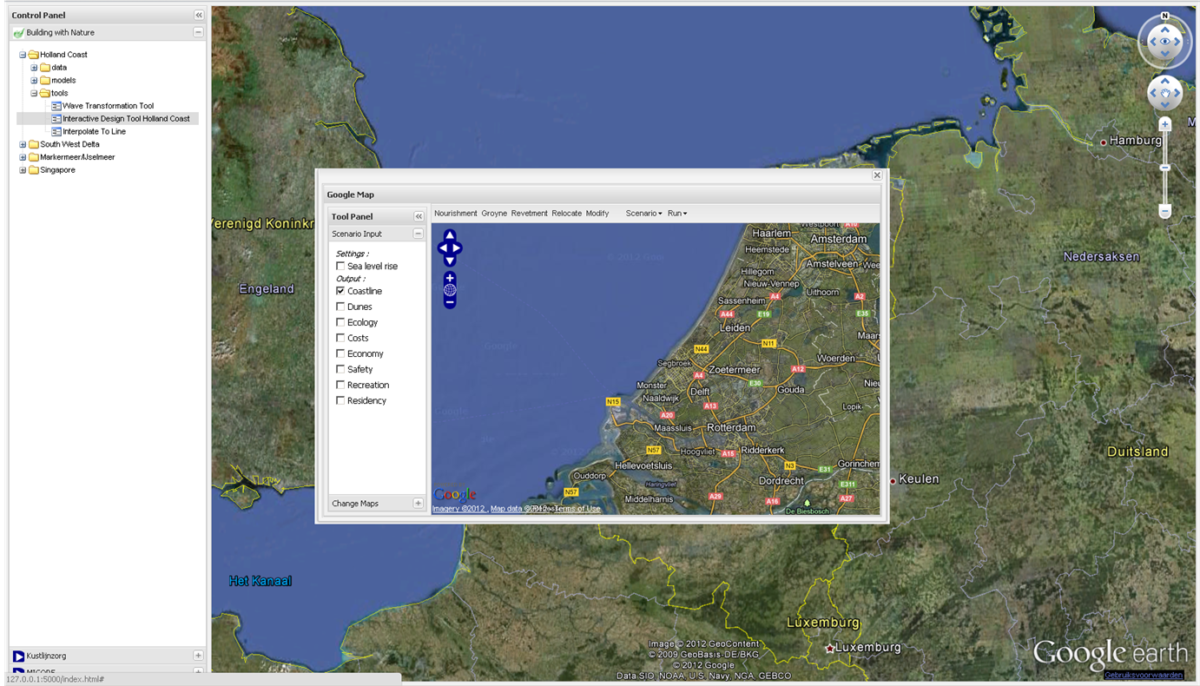Click the data folder icon

tap(45, 67)
